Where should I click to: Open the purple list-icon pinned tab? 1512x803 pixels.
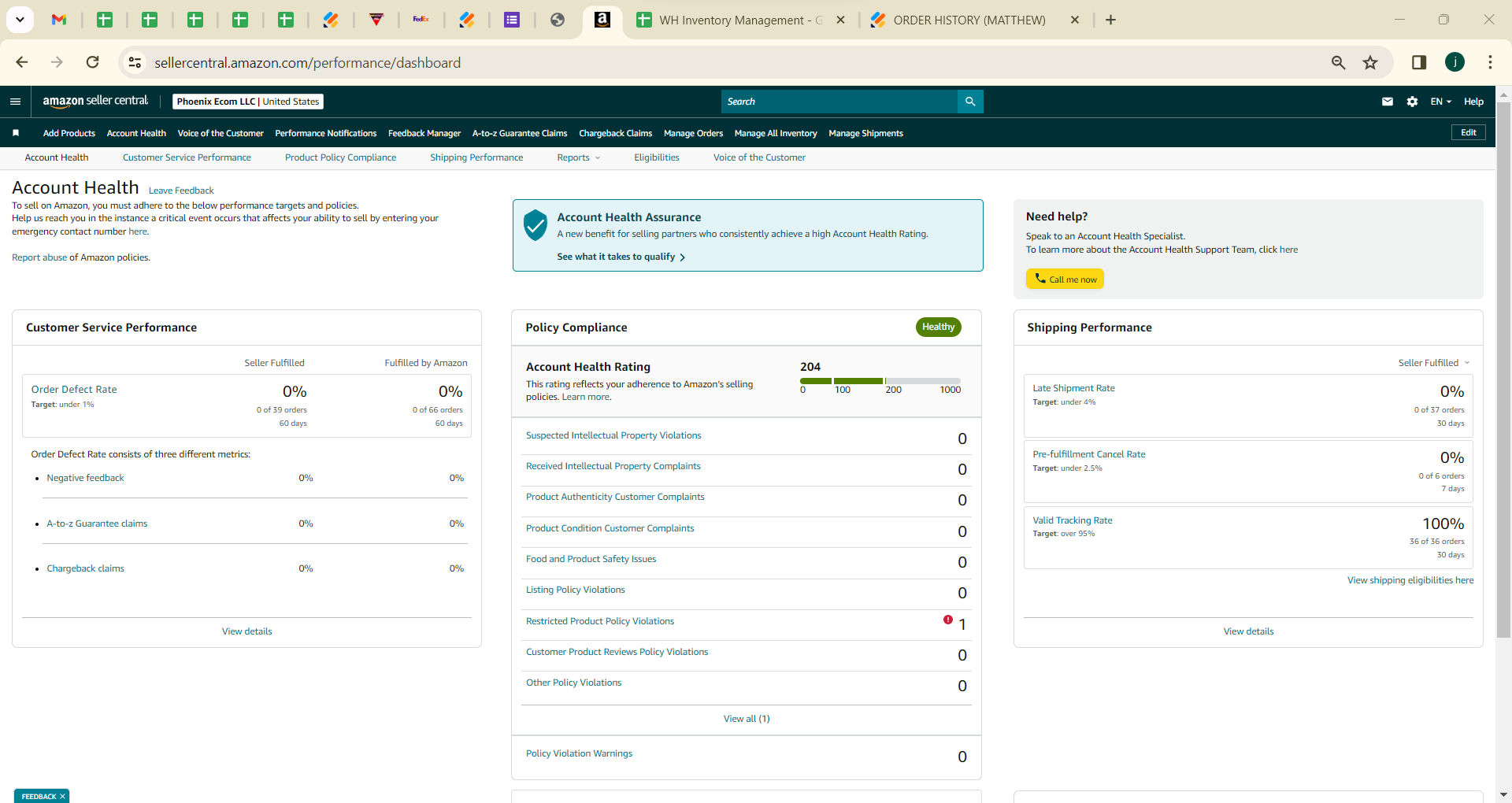coord(512,20)
